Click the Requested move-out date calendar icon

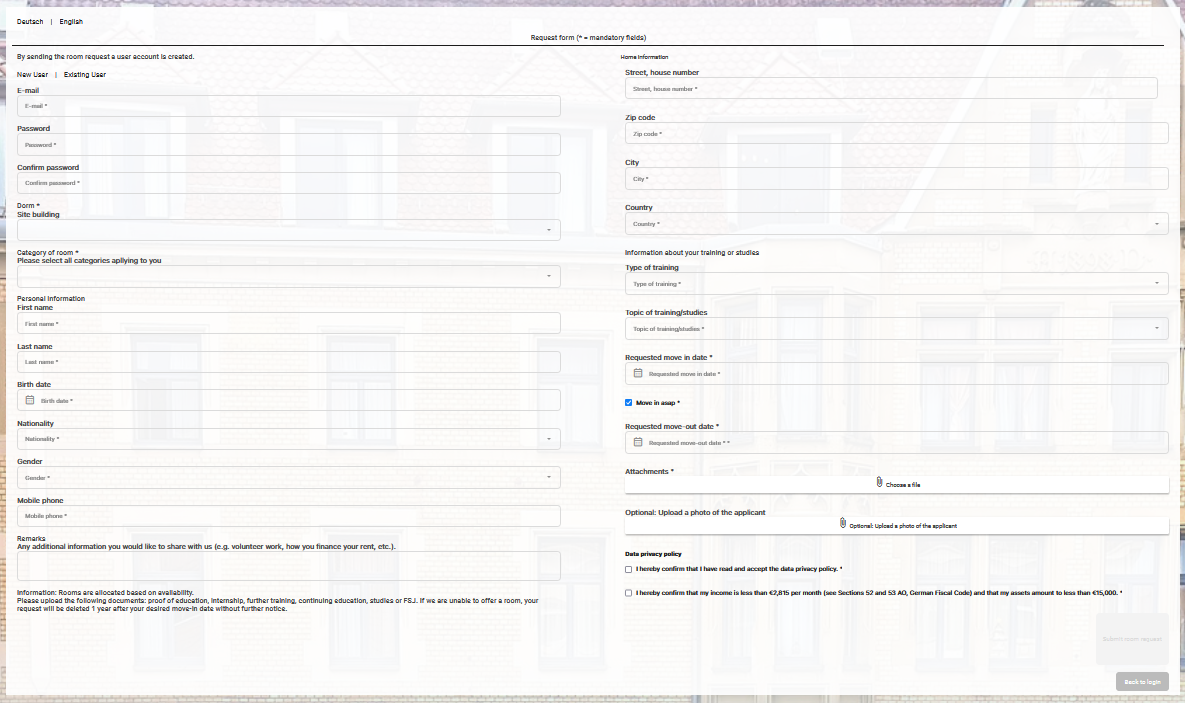638,442
